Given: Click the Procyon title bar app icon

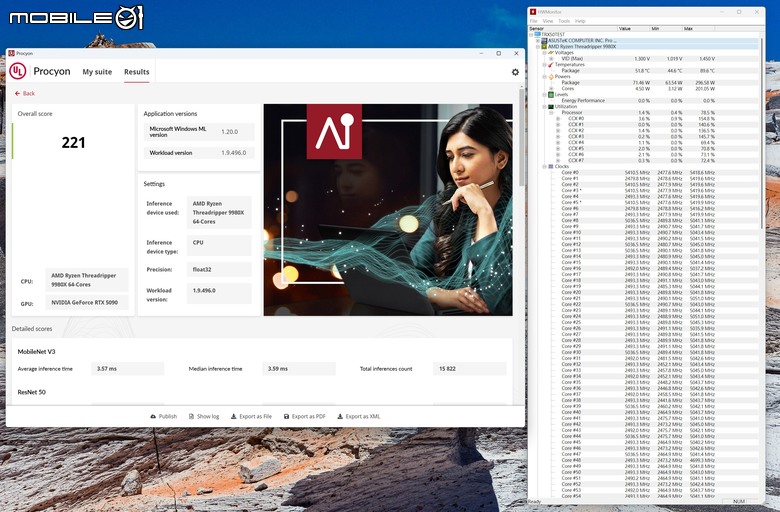Looking at the screenshot, I should coord(11,53).
